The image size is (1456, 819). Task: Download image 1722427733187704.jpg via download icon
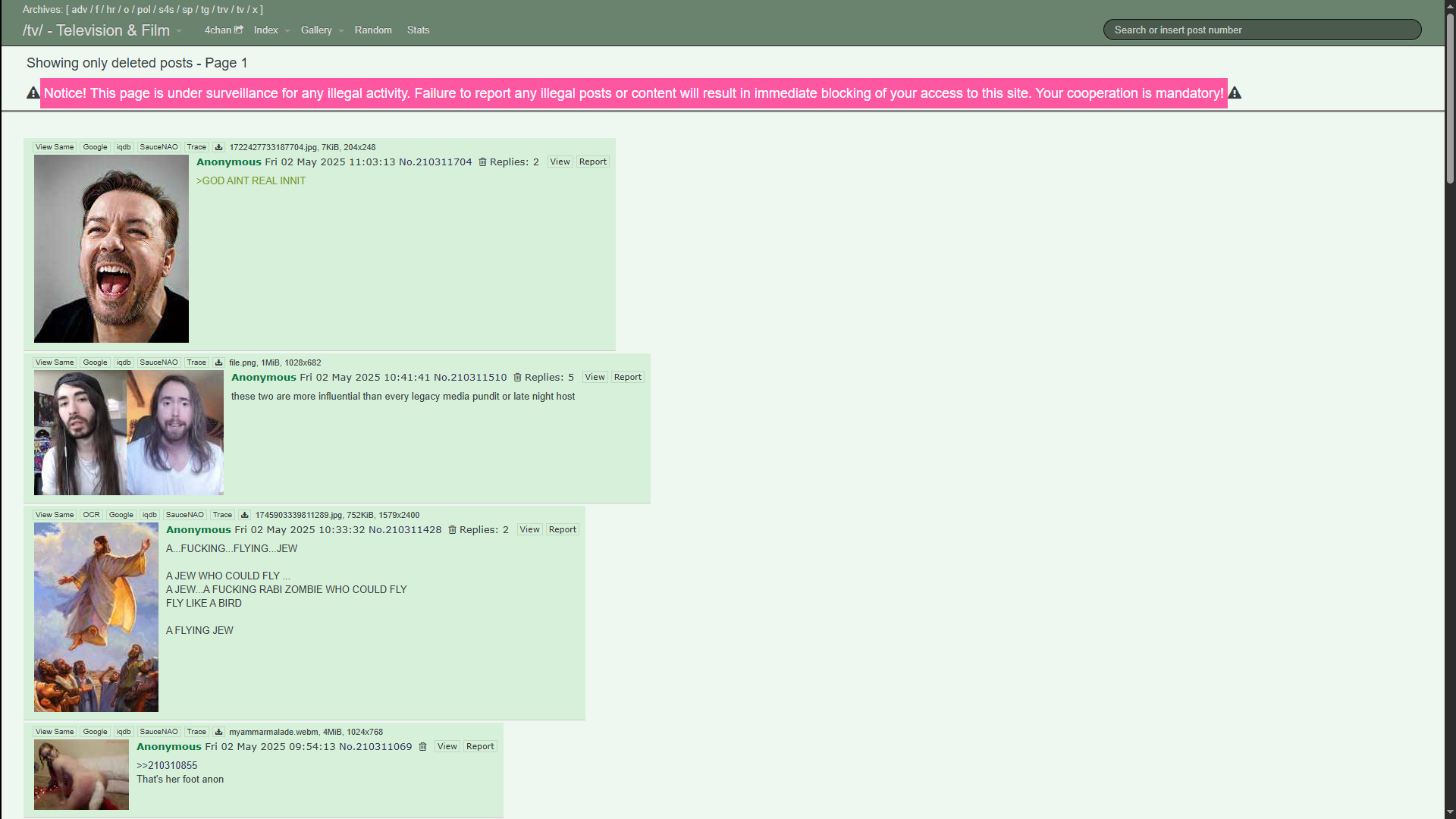click(218, 147)
